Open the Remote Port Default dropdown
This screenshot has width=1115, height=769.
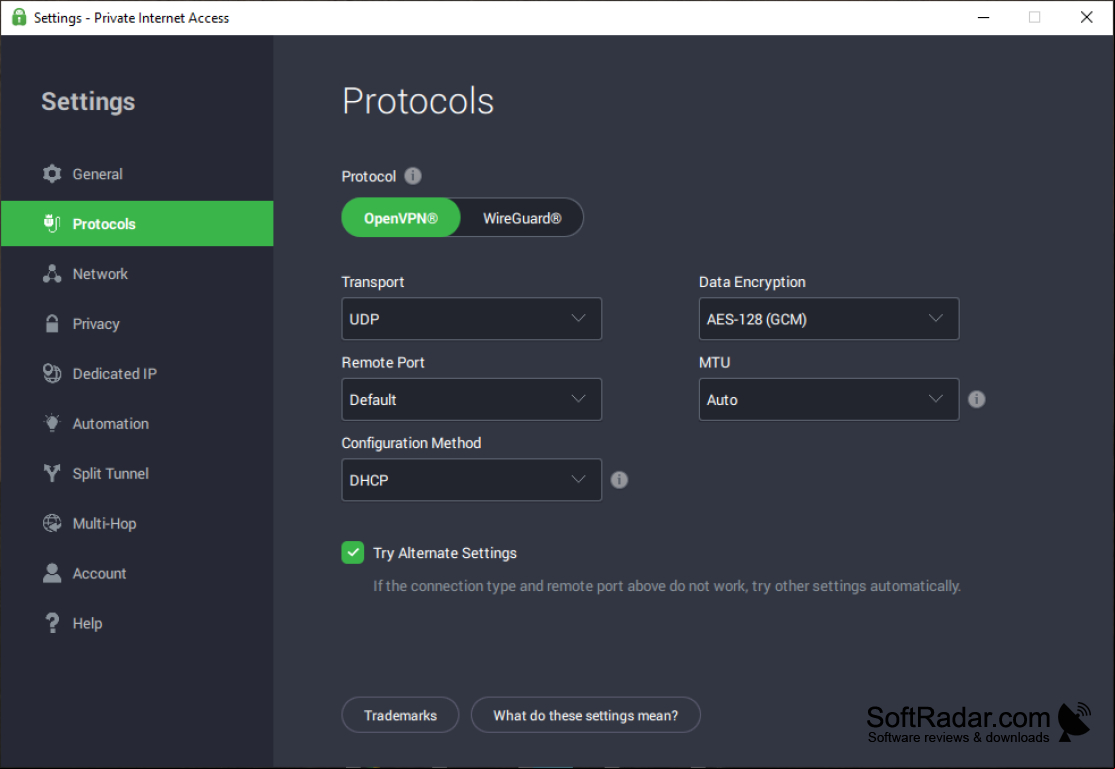coord(471,399)
